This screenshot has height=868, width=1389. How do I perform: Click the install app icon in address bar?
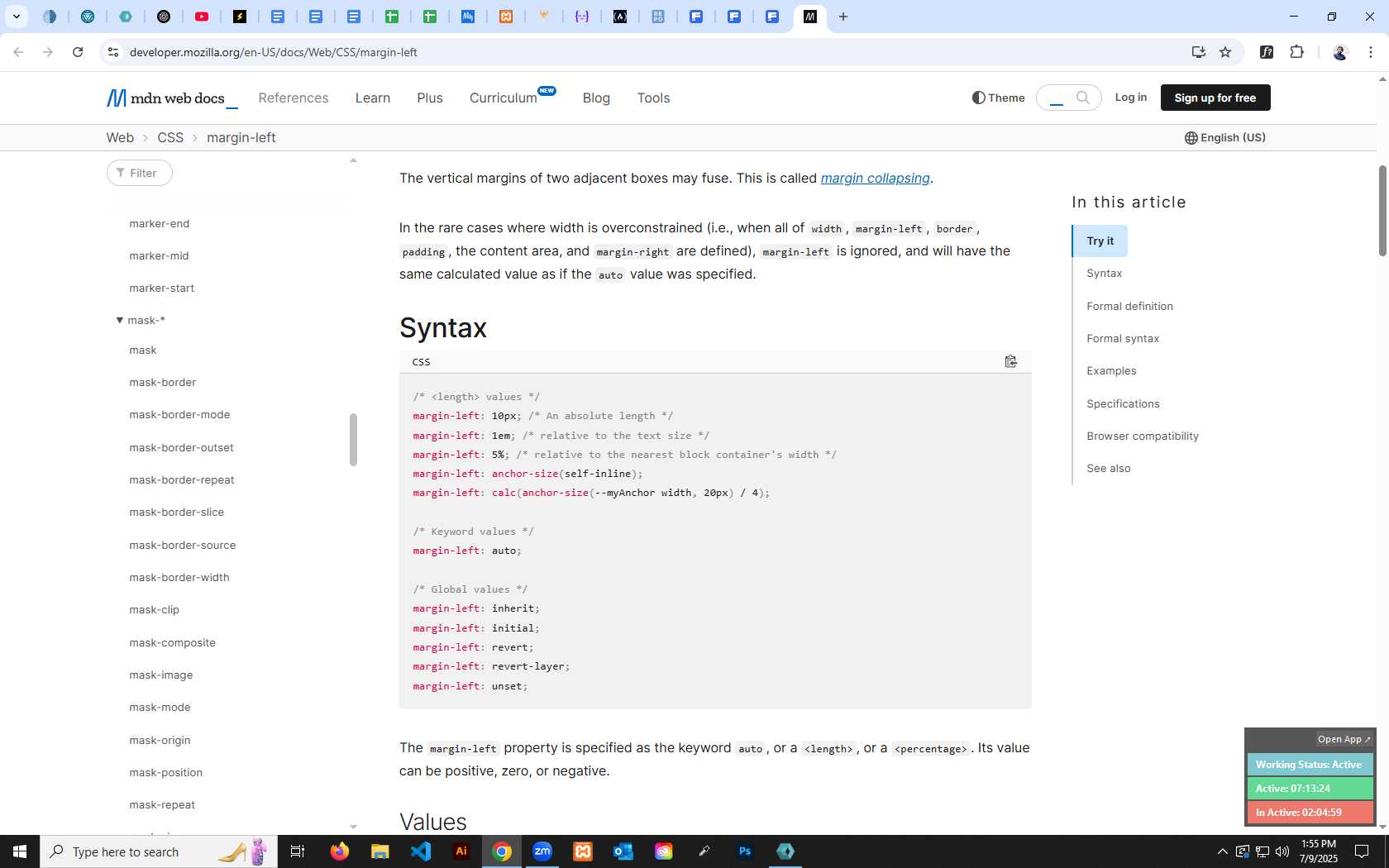pos(1198,52)
